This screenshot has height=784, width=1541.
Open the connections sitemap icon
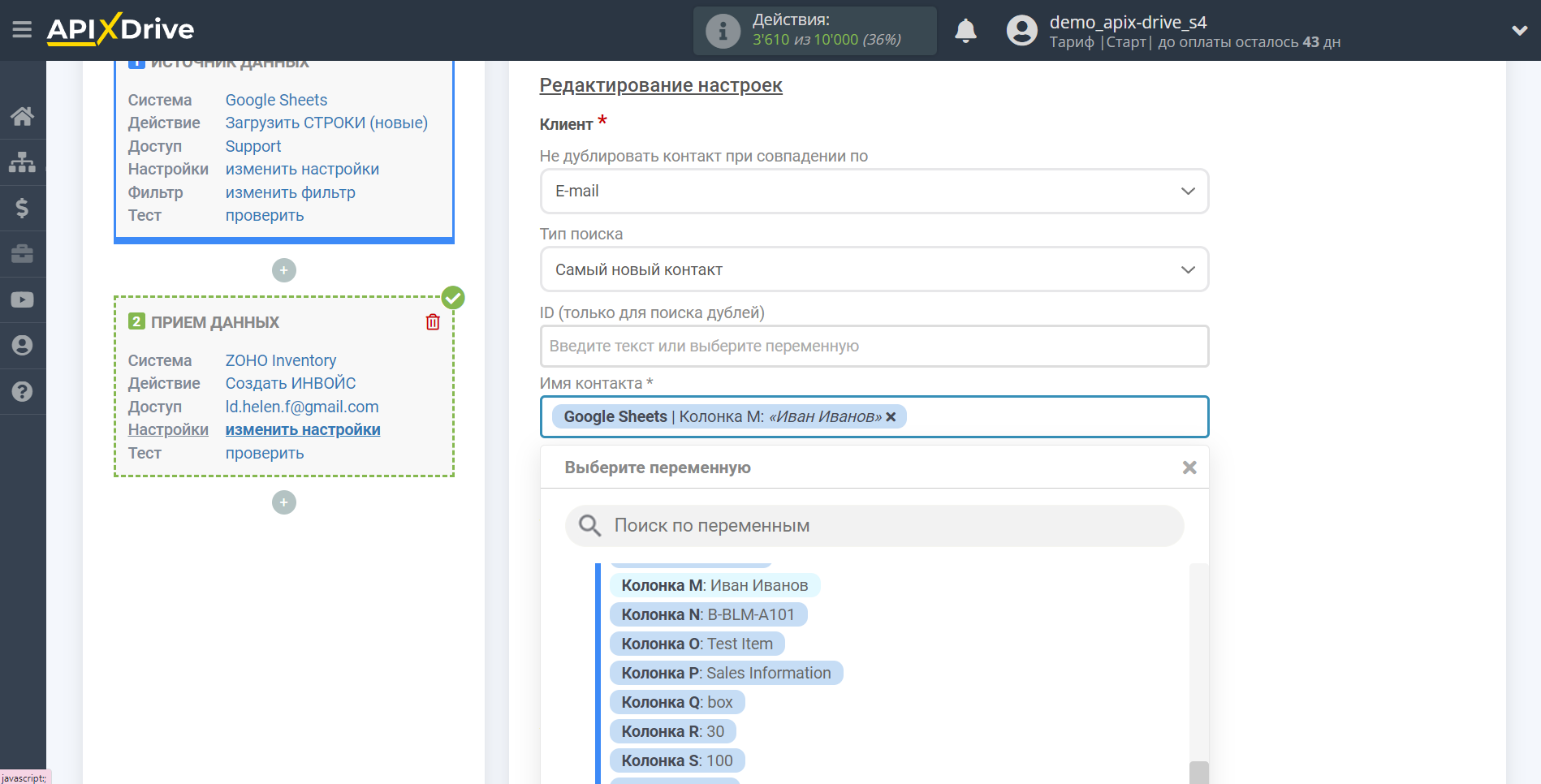pos(22,162)
